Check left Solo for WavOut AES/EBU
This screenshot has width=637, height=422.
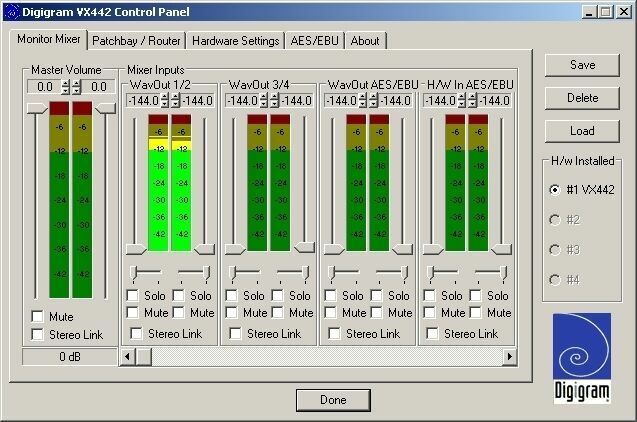[x=331, y=295]
